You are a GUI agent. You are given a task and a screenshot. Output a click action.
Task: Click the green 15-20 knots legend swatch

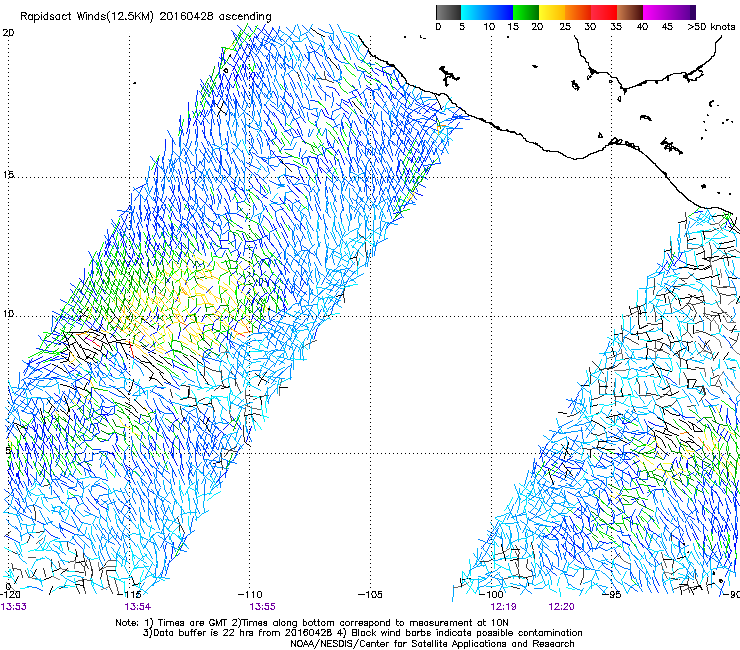[526, 12]
